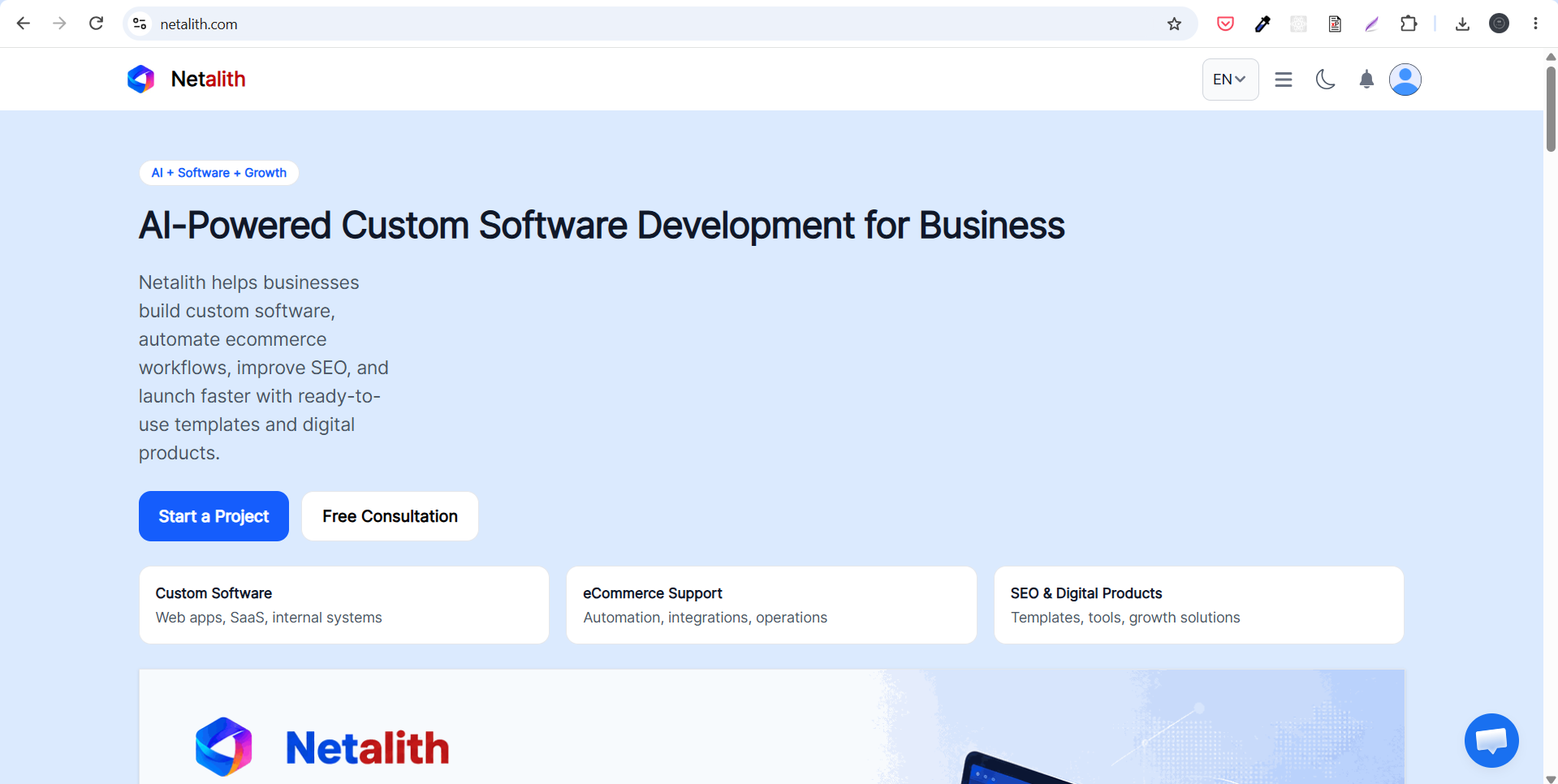Viewport: 1558px width, 784px height.
Task: Go back to the previous page
Action: 24,24
